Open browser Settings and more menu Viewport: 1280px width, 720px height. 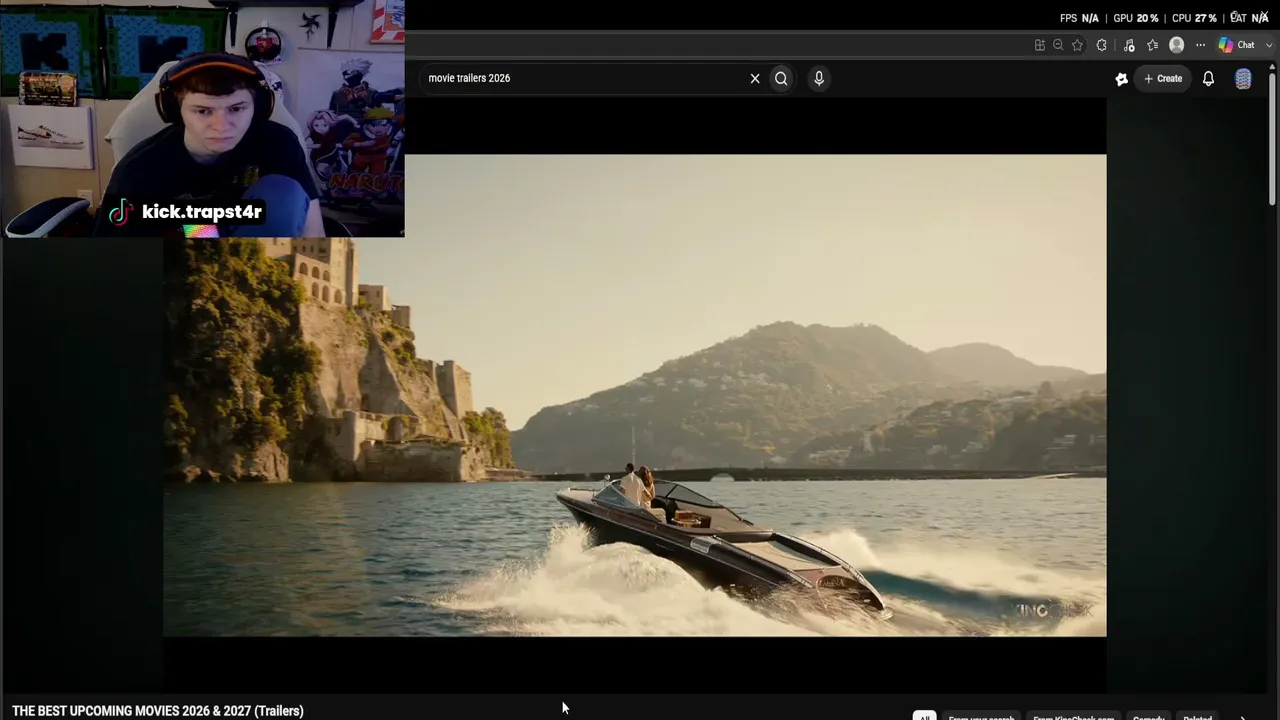(1200, 45)
